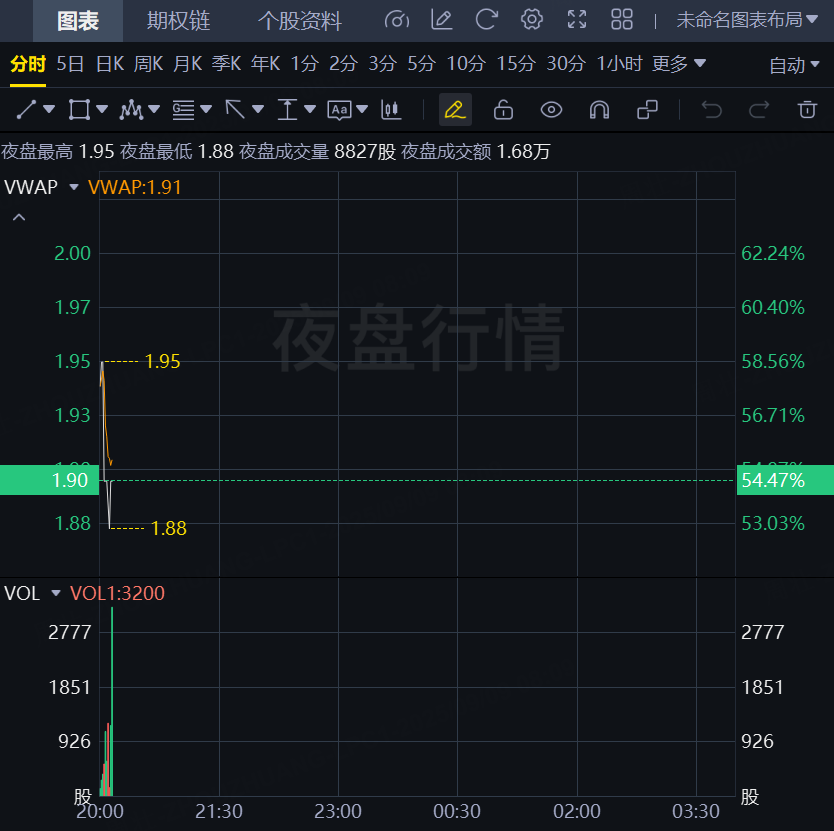This screenshot has width=834, height=831.
Task: Enter fullscreen chart mode
Action: click(x=577, y=19)
